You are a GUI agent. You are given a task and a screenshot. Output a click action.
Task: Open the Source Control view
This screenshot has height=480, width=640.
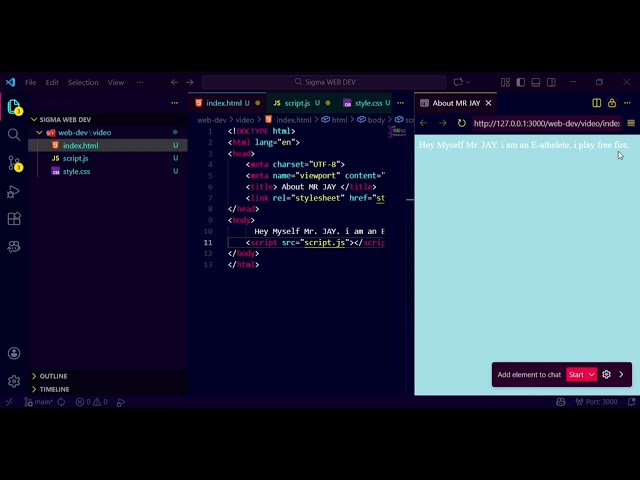pos(14,163)
